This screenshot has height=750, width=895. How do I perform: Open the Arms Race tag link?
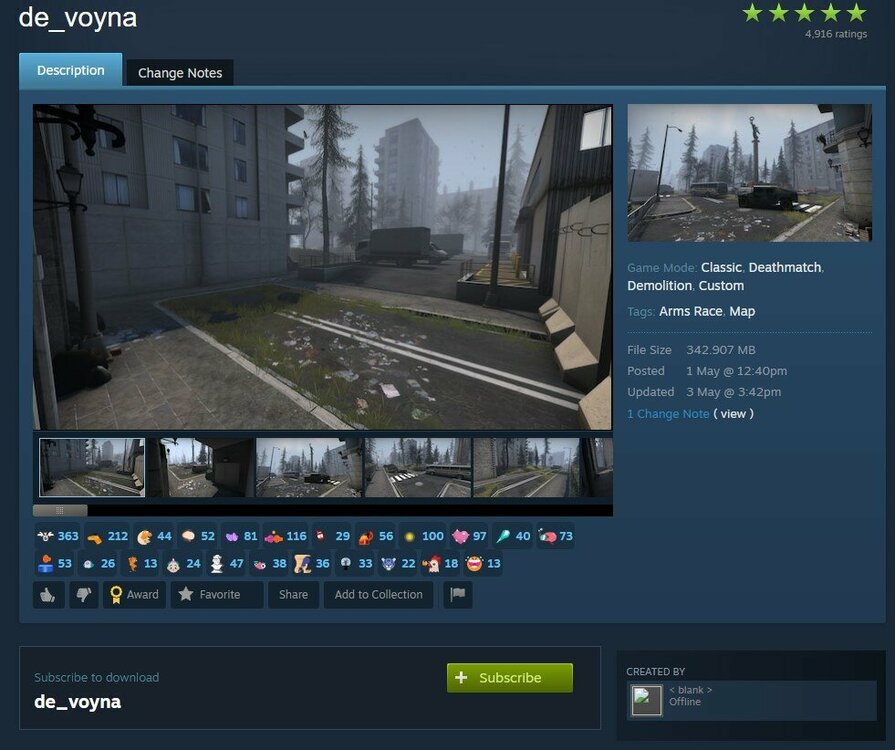point(690,311)
